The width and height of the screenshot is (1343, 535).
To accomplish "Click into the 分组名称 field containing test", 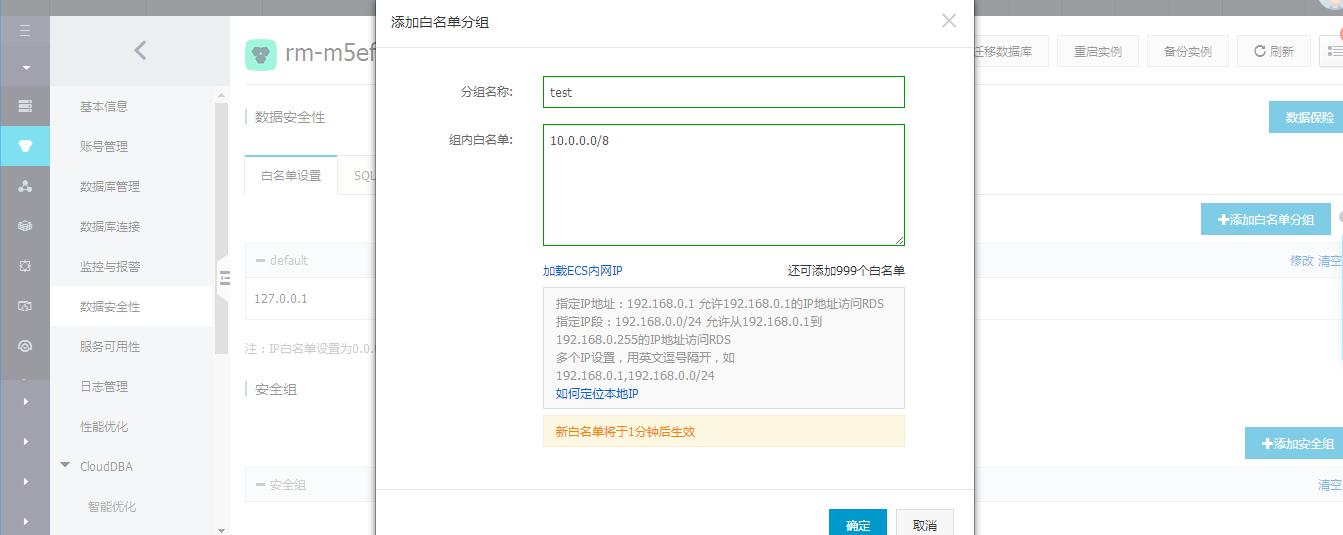I will [724, 92].
